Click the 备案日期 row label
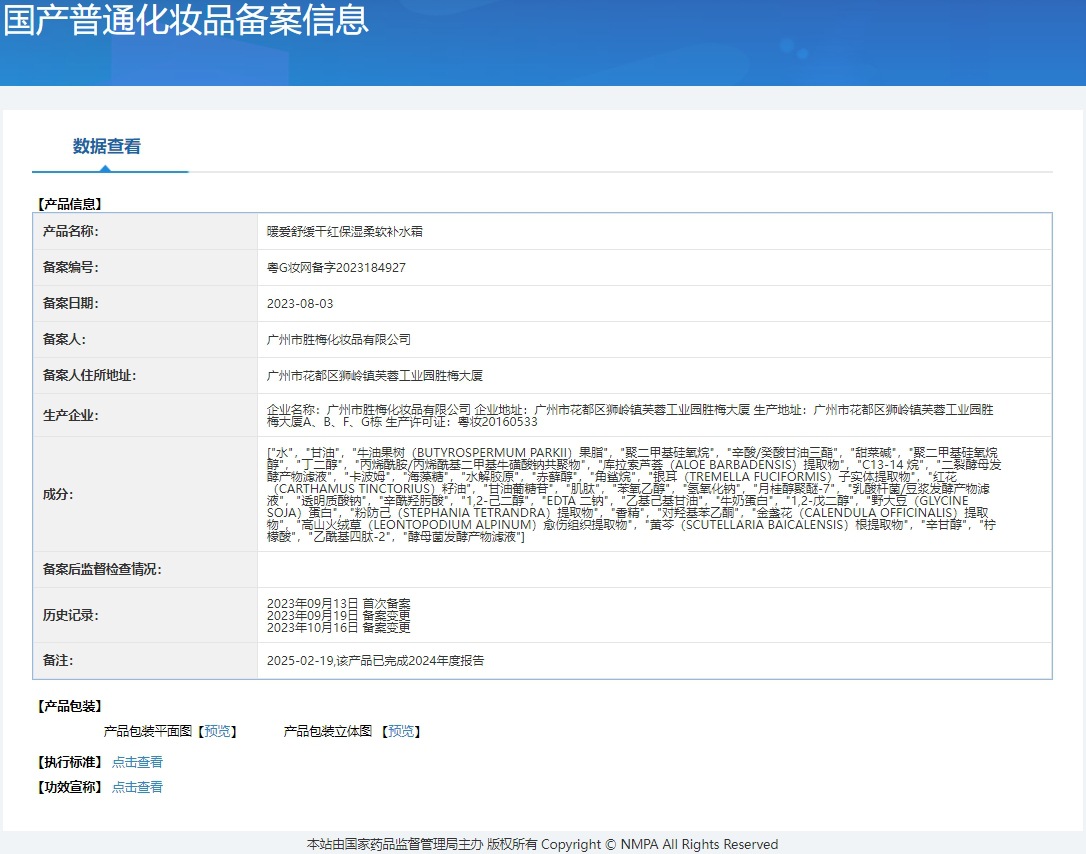This screenshot has width=1086, height=854. (71, 303)
